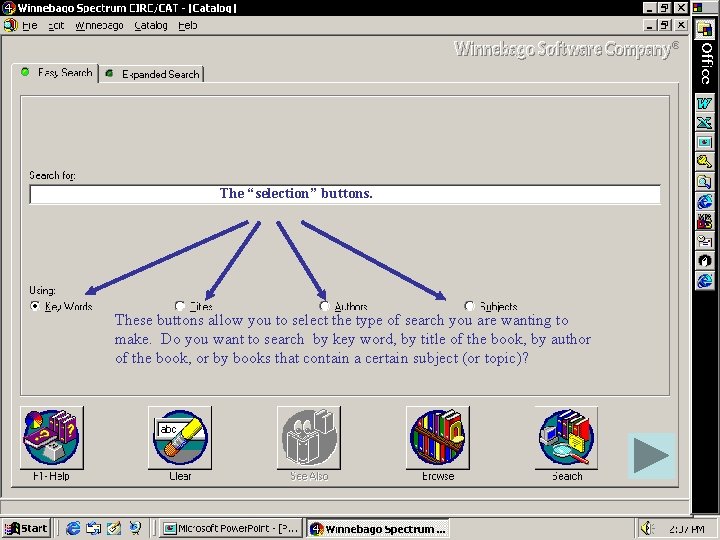Screen dimensions: 720x540
Task: Open Internet Explorer from Quick Launch
Action: [x=73, y=529]
